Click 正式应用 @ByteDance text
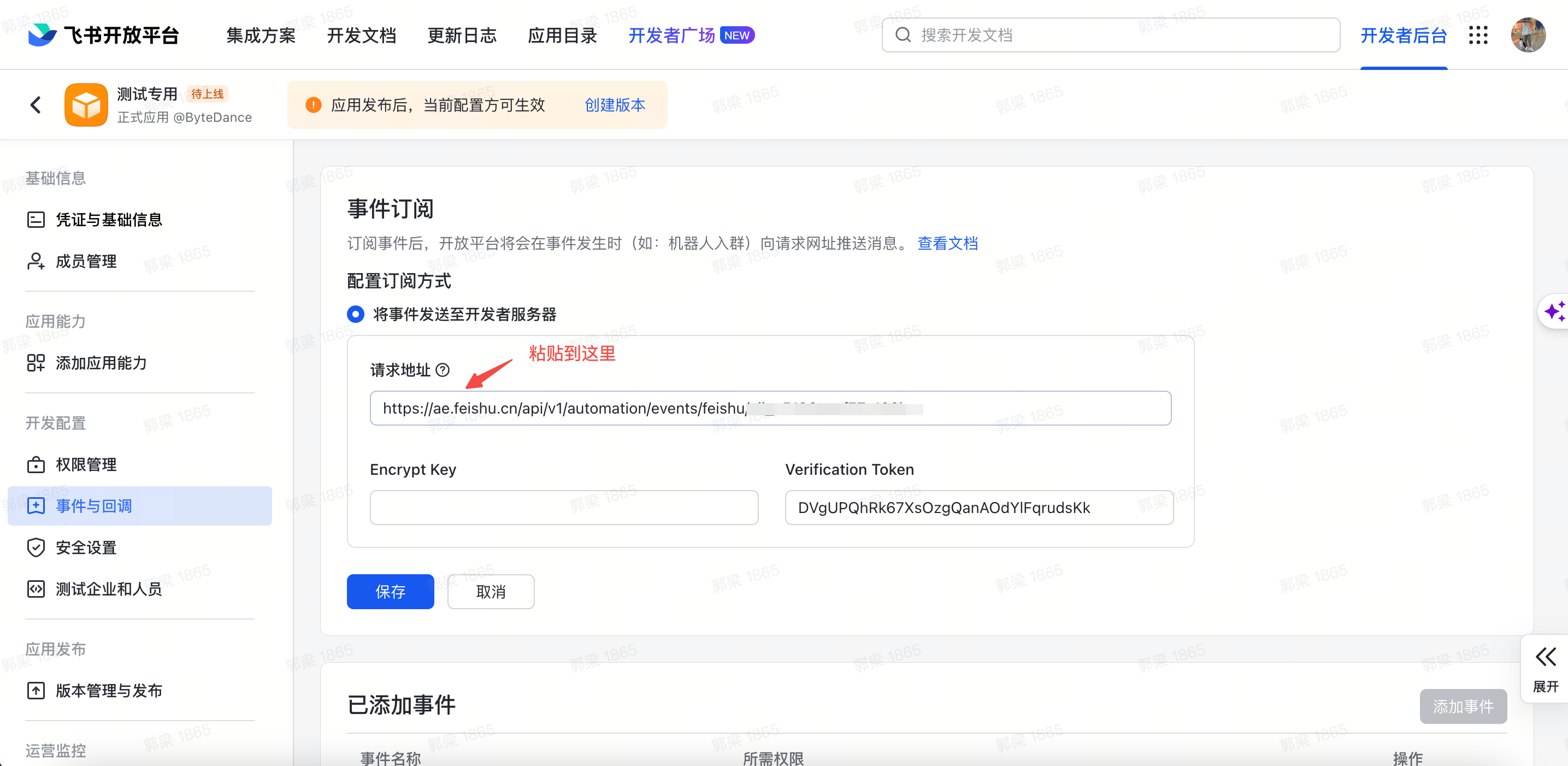This screenshot has width=1568, height=766. pos(185,117)
